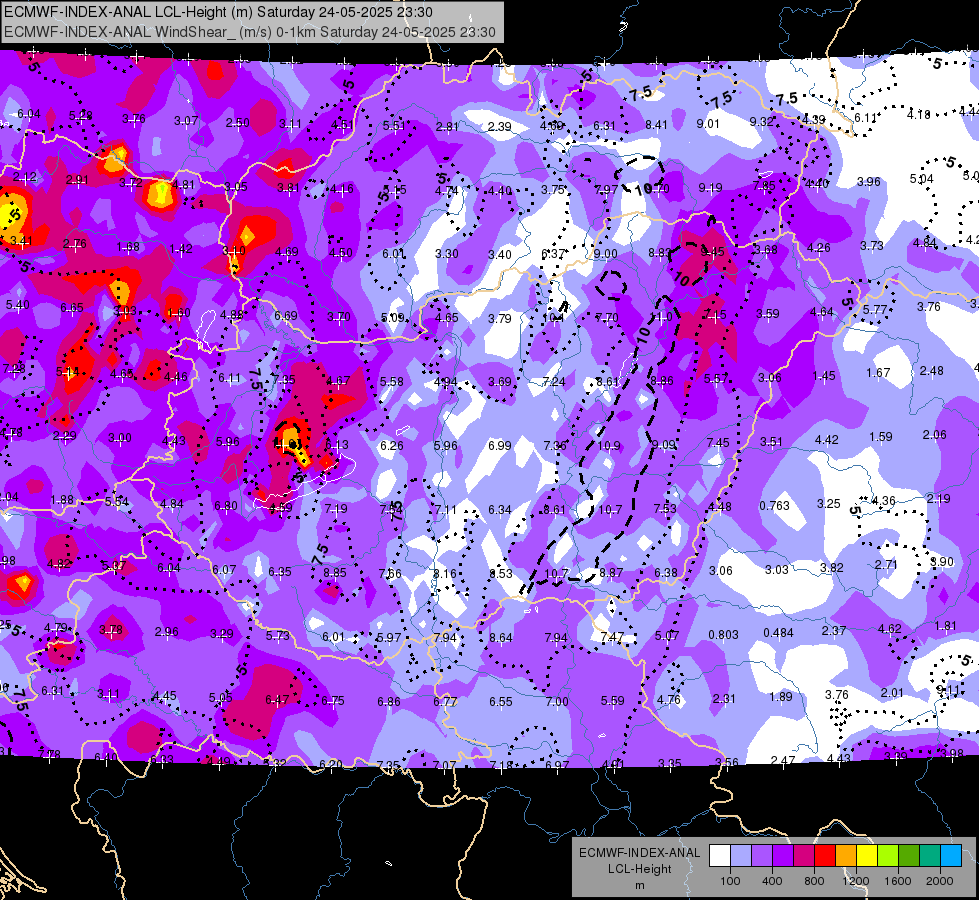The width and height of the screenshot is (979, 900).
Task: Click the wind shear value 0.803
Action: tap(723, 635)
